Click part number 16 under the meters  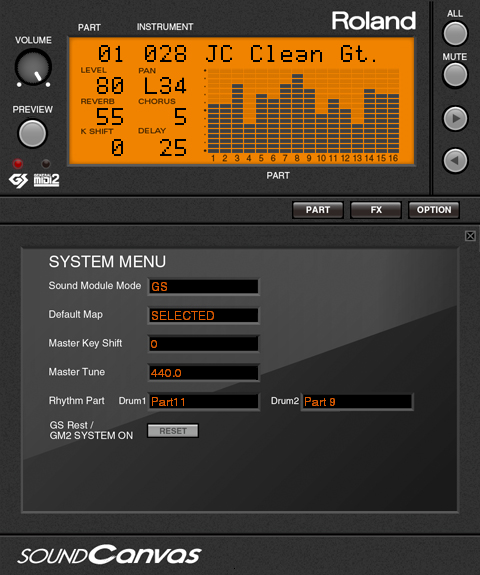(x=393, y=158)
